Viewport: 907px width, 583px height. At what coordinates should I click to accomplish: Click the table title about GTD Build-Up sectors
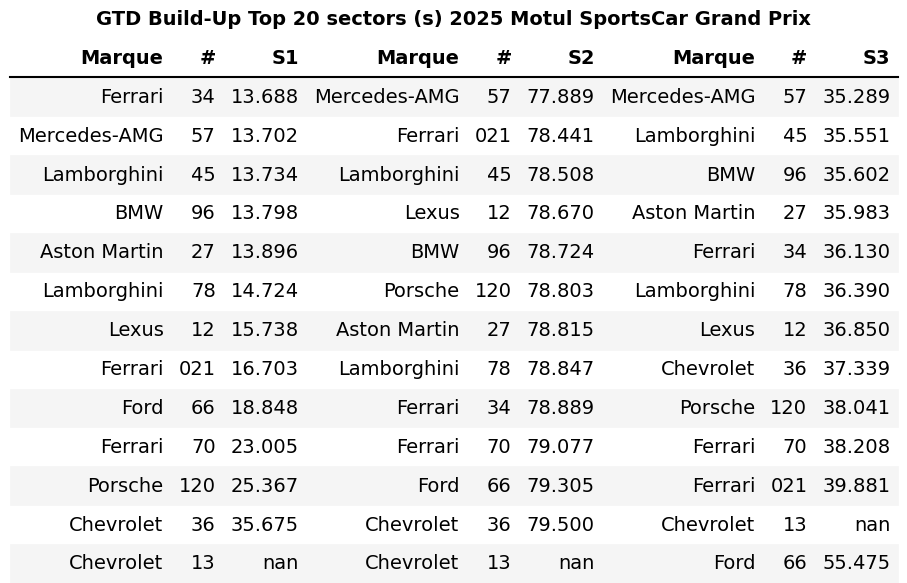pos(453,19)
